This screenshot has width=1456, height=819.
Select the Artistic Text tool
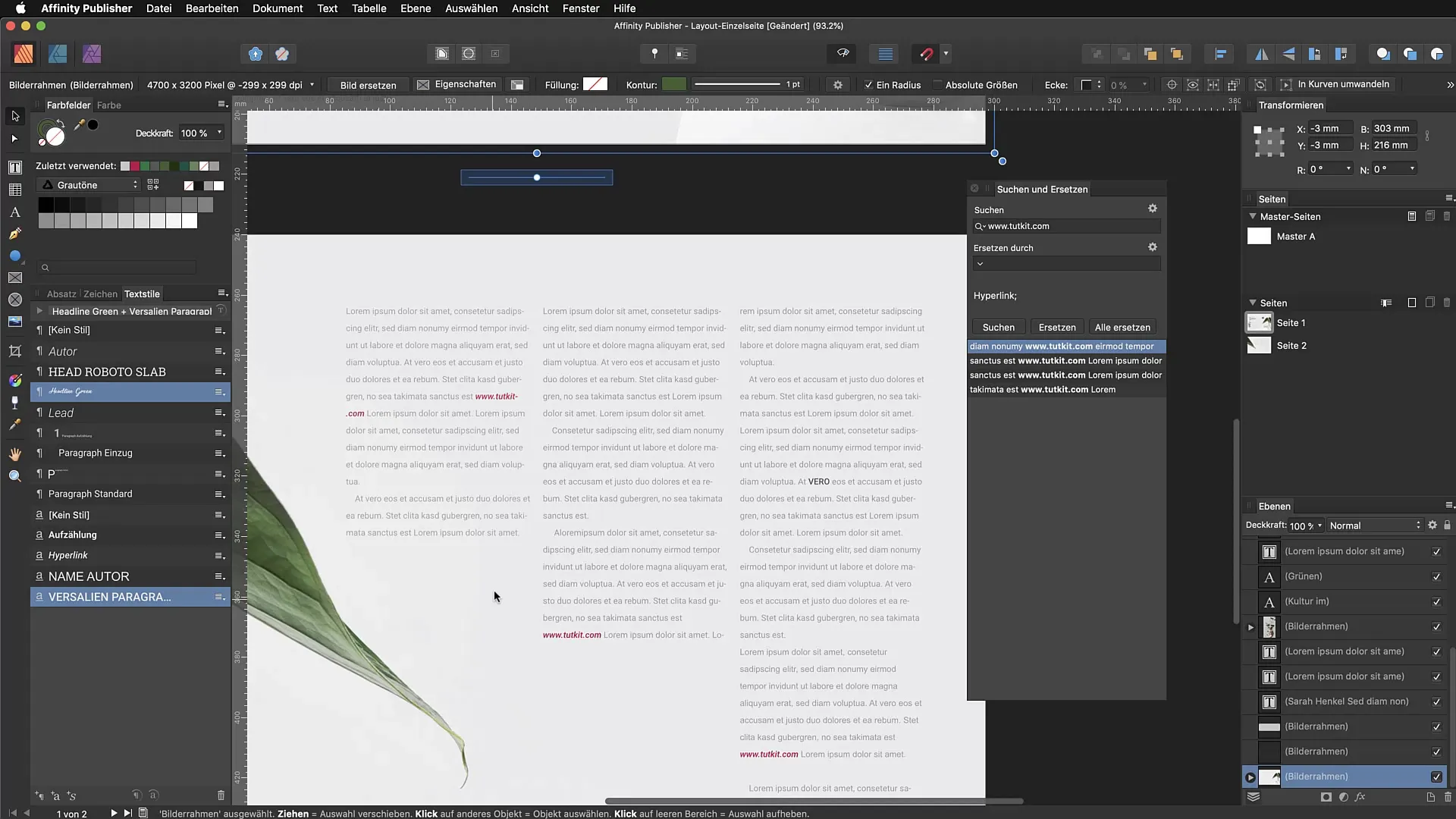(15, 212)
